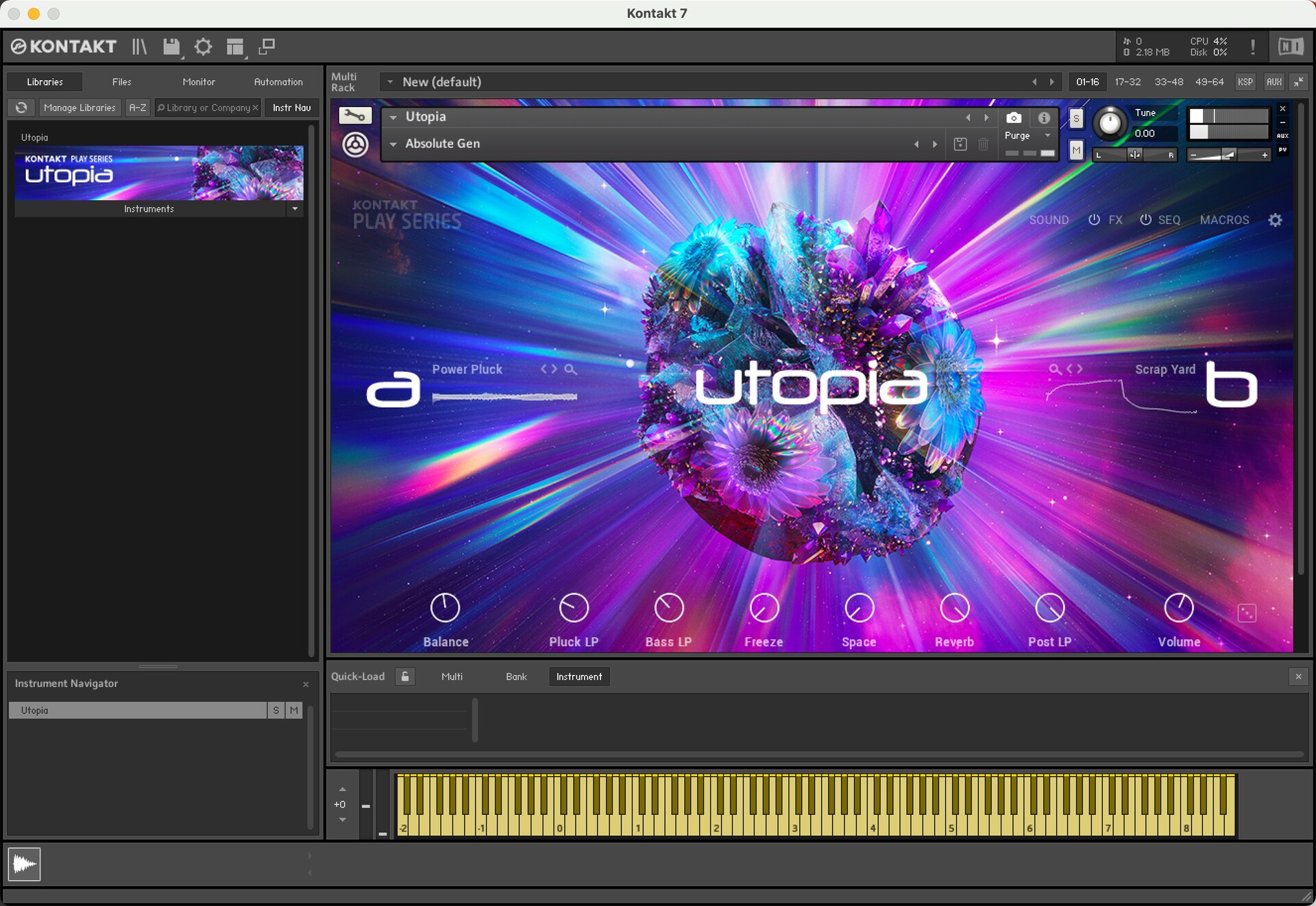Mute the Utopia instrument header
This screenshot has width=1316, height=906.
tap(1076, 150)
